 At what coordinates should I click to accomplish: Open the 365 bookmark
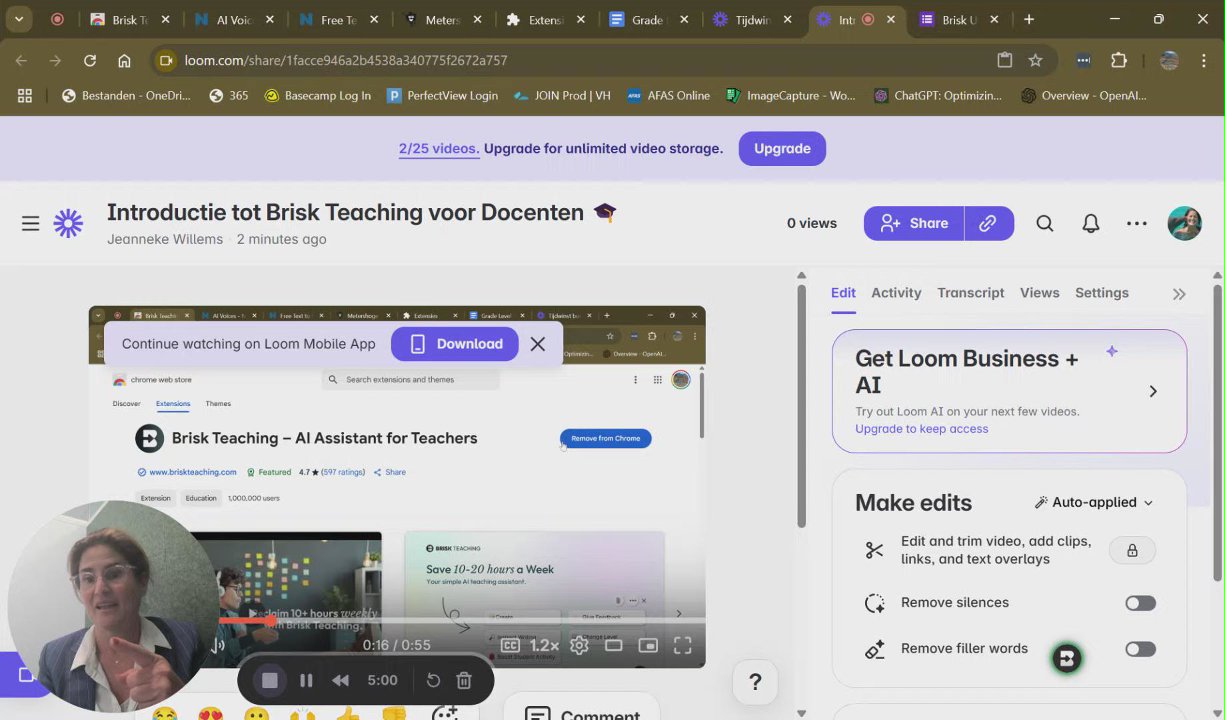pyautogui.click(x=228, y=96)
